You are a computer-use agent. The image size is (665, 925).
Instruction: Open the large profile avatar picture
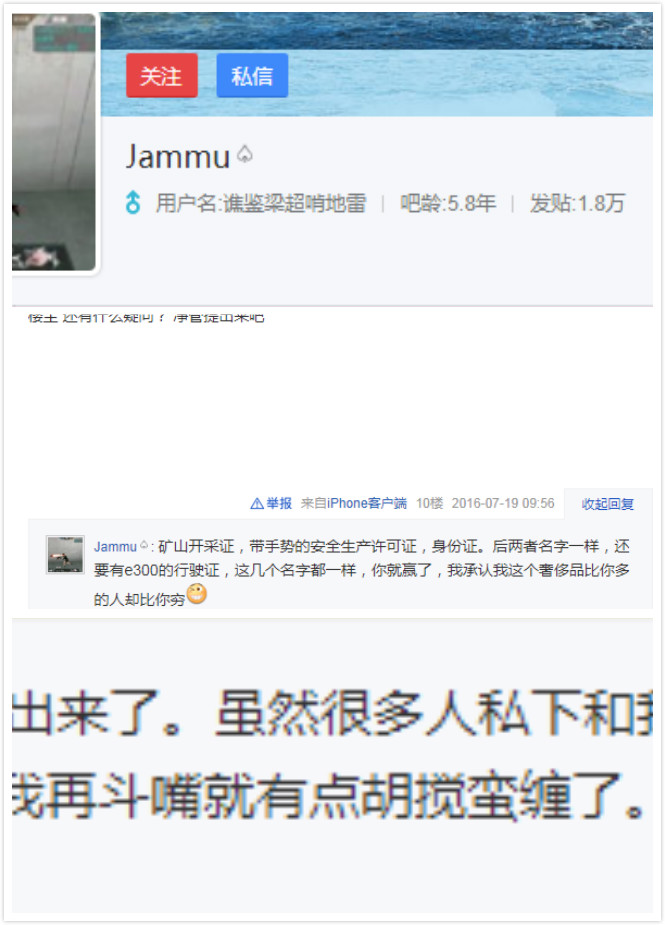(x=54, y=142)
